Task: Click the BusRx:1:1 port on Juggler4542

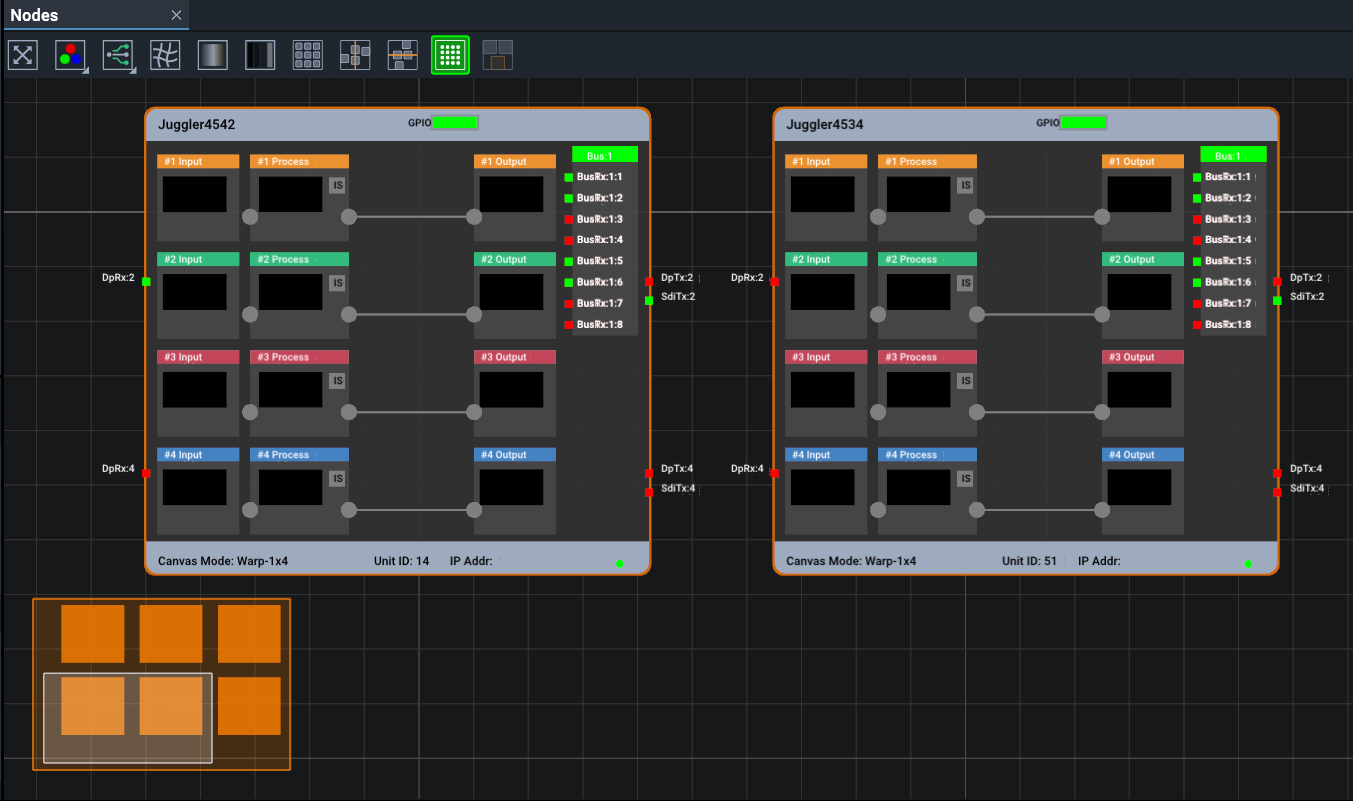Action: [569, 177]
